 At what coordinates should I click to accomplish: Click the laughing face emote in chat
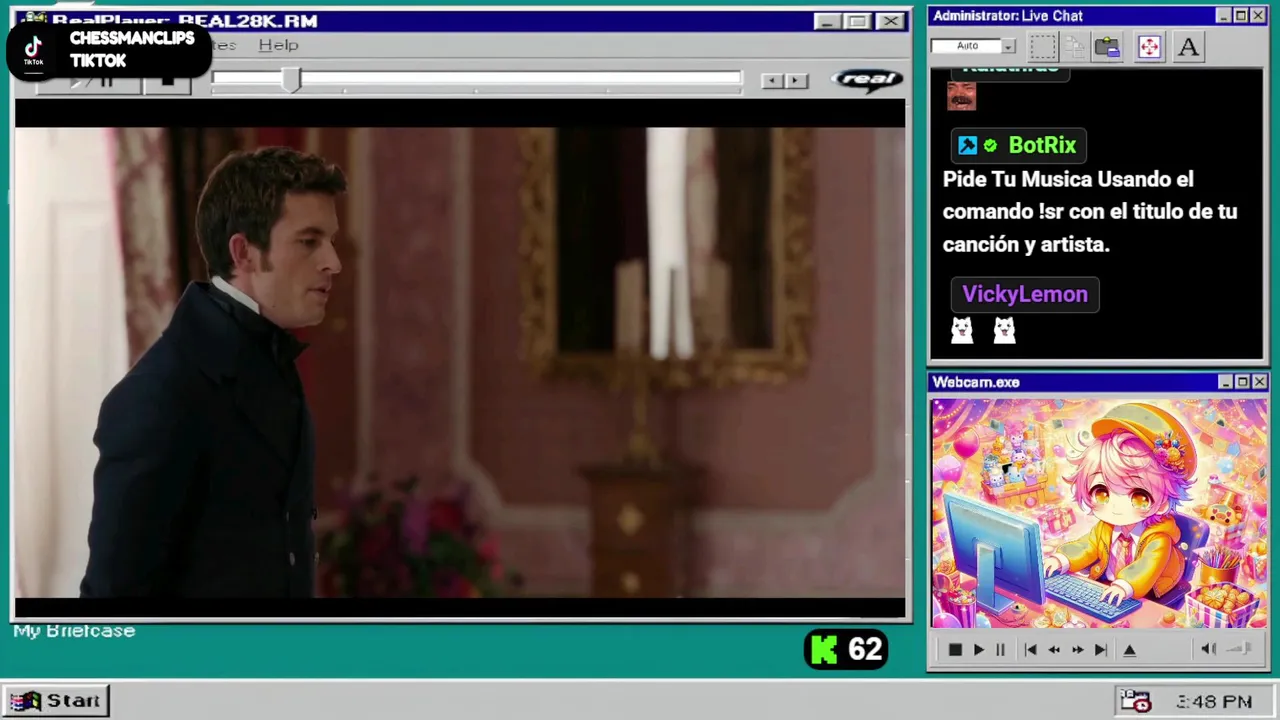(x=961, y=96)
